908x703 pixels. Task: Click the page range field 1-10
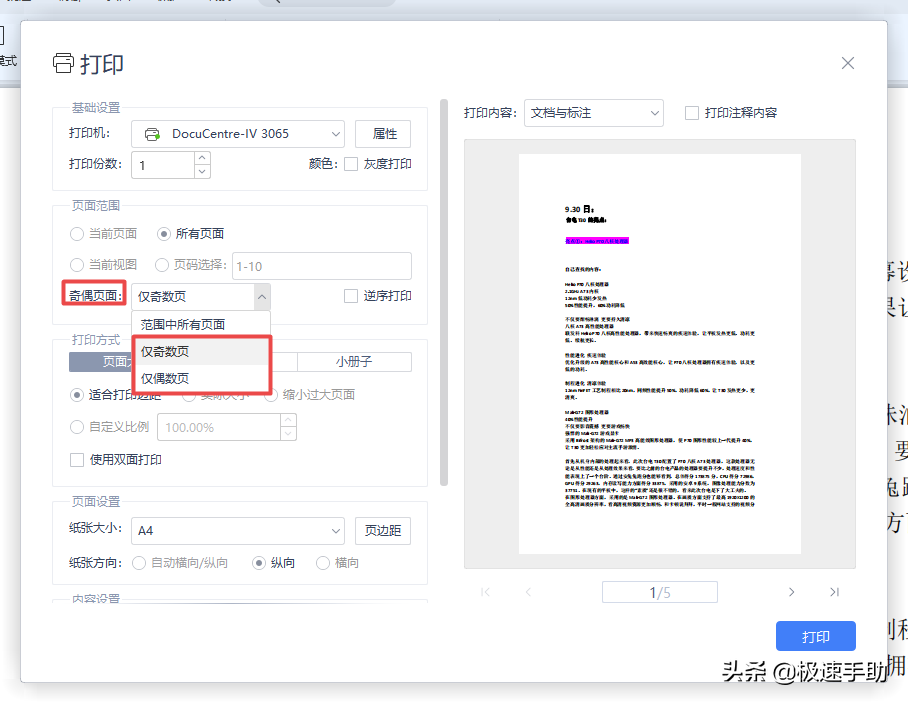tap(322, 266)
